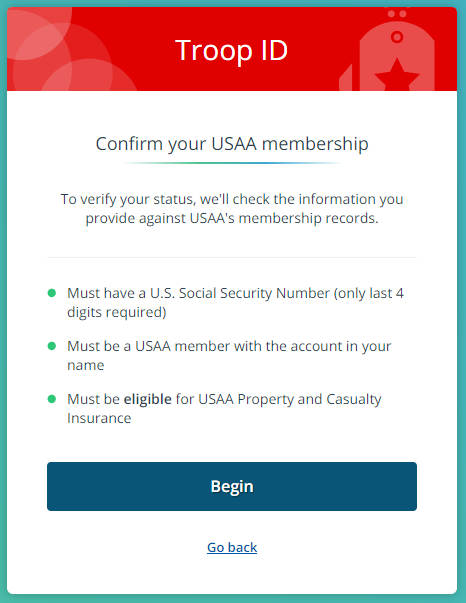466x603 pixels.
Task: Click the Troop ID header title
Action: pos(231,50)
